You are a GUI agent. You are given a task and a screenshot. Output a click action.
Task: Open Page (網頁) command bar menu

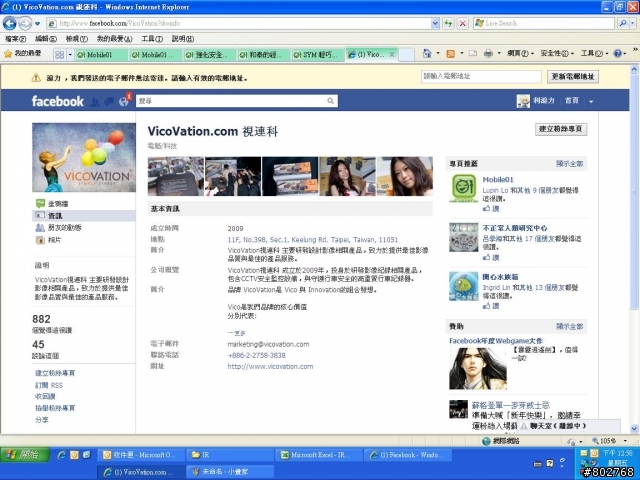[x=520, y=53]
